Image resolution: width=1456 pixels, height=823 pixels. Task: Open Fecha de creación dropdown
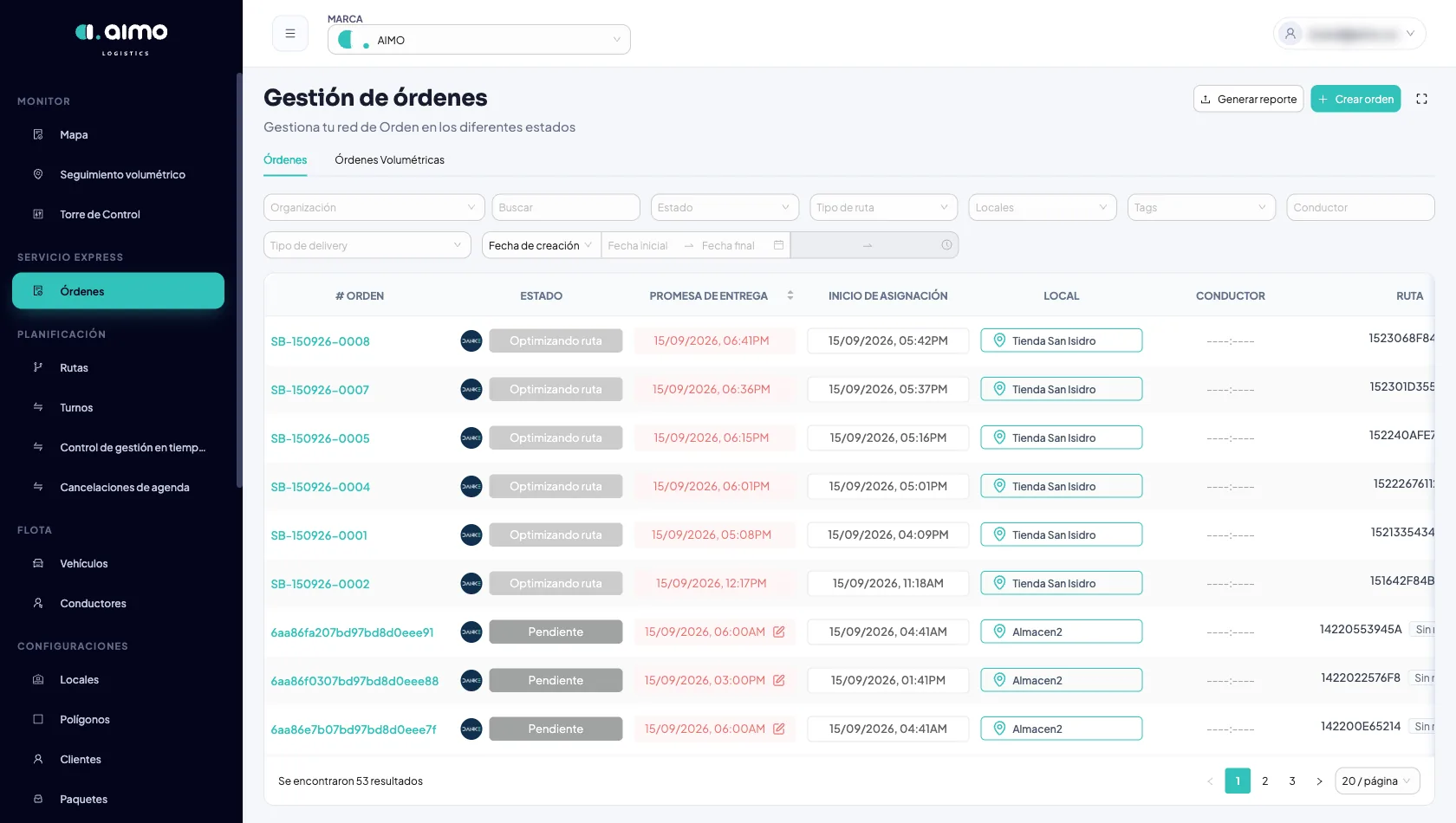541,245
